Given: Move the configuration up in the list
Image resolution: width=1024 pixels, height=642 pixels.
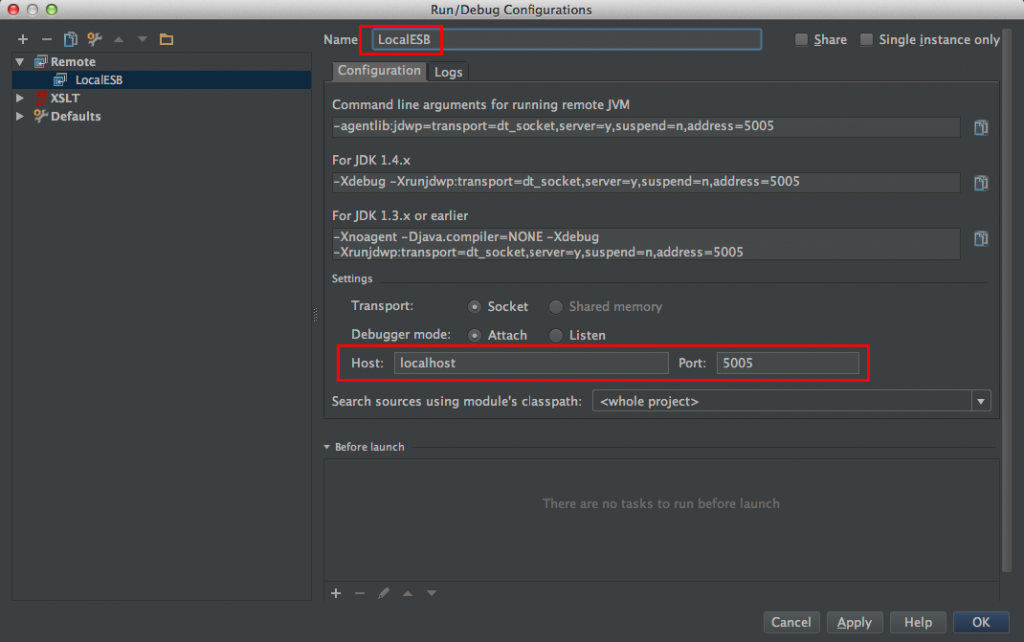Looking at the screenshot, I should (118, 39).
